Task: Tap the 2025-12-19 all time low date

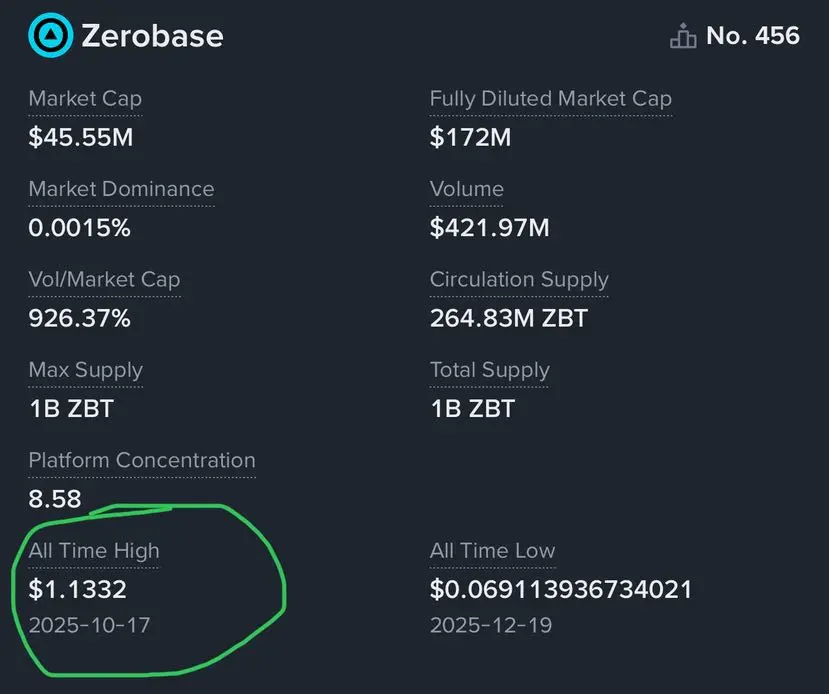Action: click(490, 626)
